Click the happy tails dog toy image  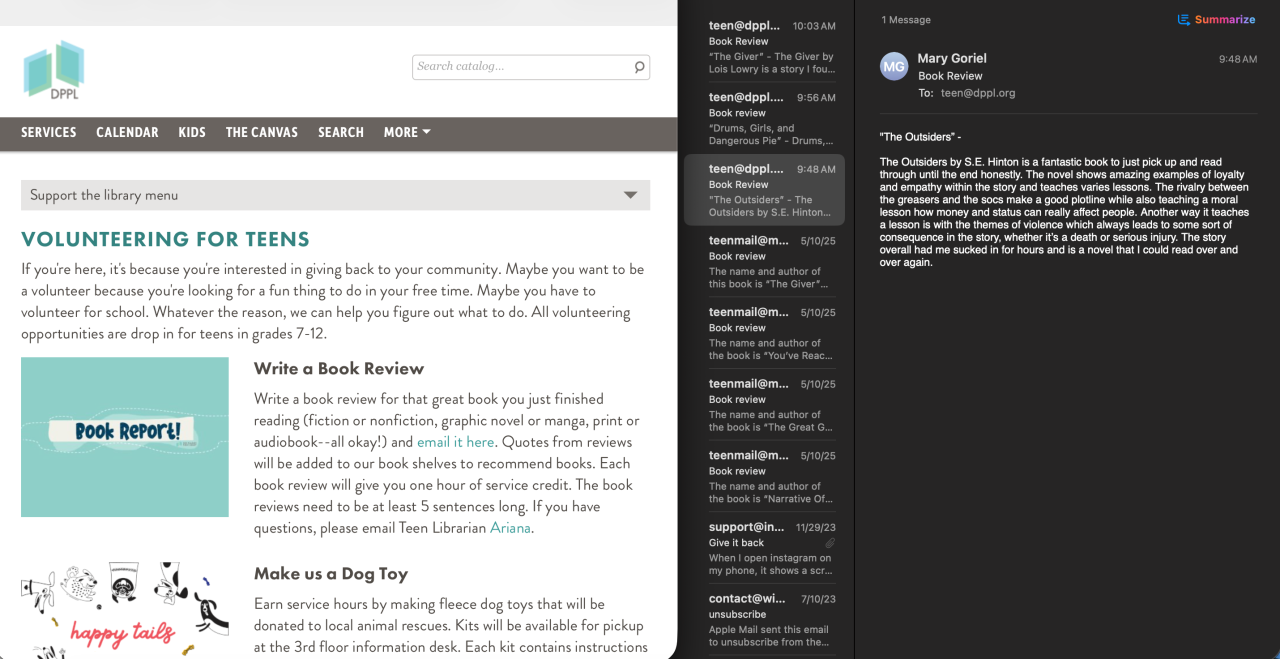pos(125,610)
